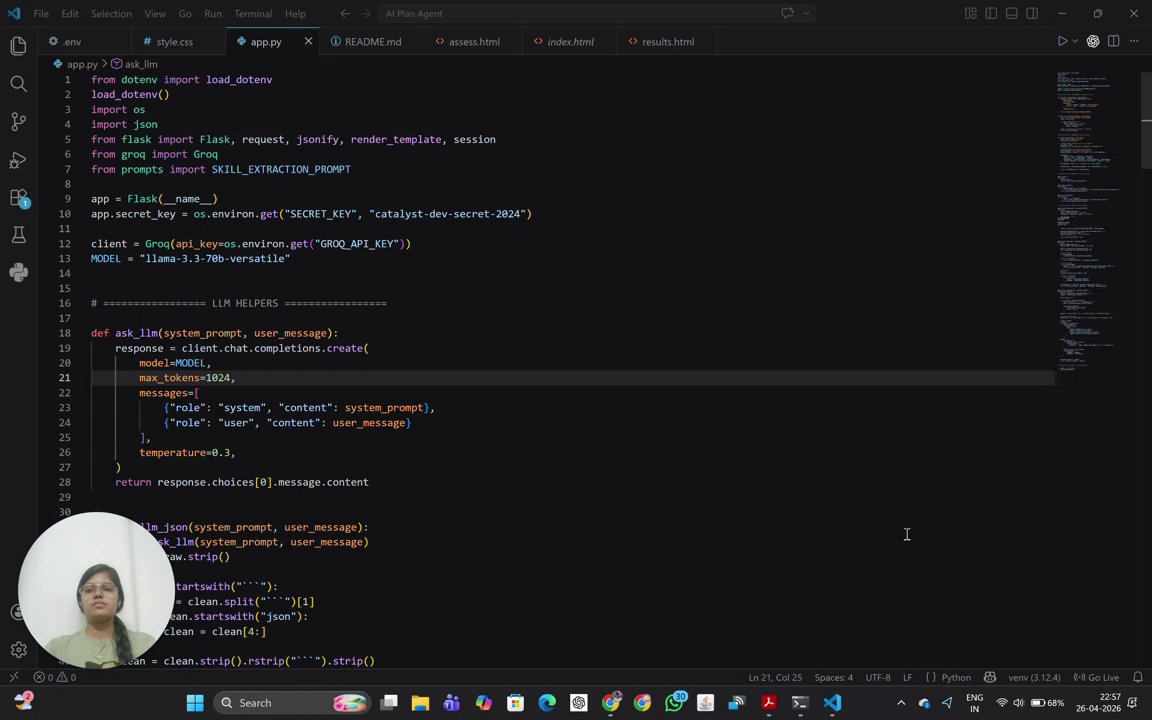The height and width of the screenshot is (720, 1152).
Task: Switch to the results.html tab
Action: tap(667, 41)
